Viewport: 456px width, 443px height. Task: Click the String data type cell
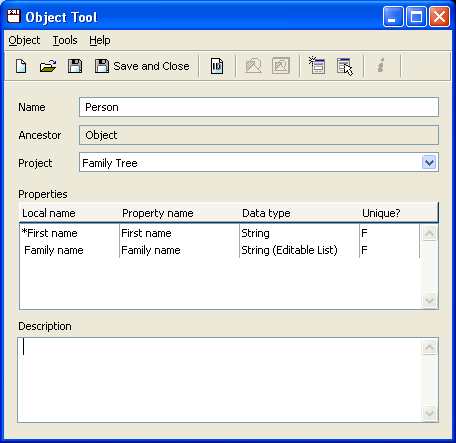pyautogui.click(x=299, y=233)
